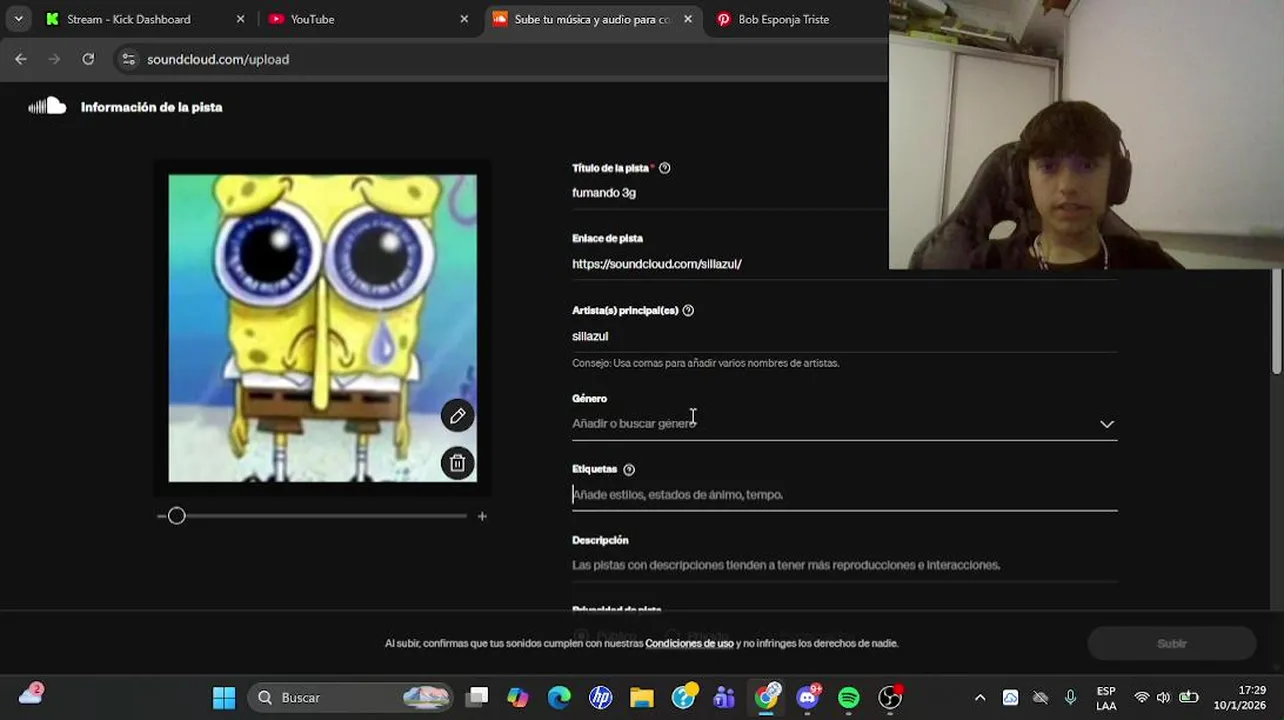
Task: Click the volume speaker tray icon
Action: [1163, 697]
